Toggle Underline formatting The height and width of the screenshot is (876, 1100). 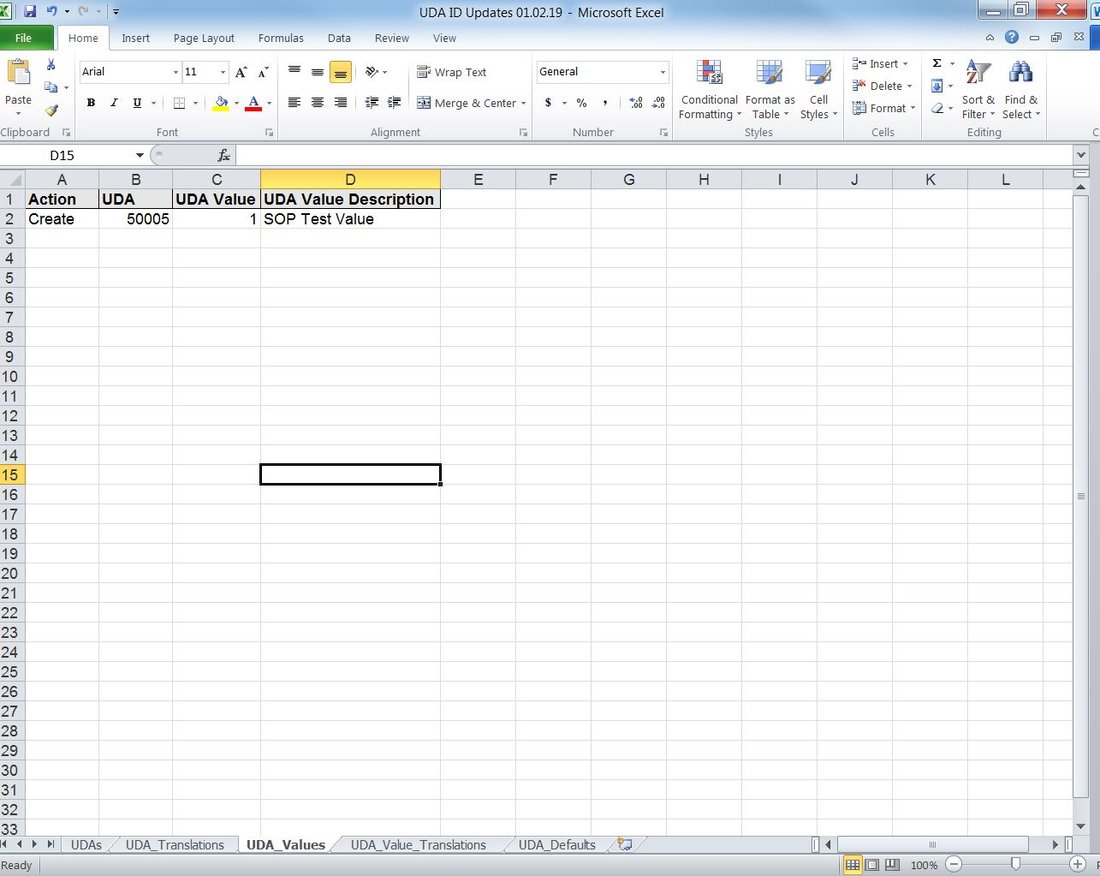137,102
